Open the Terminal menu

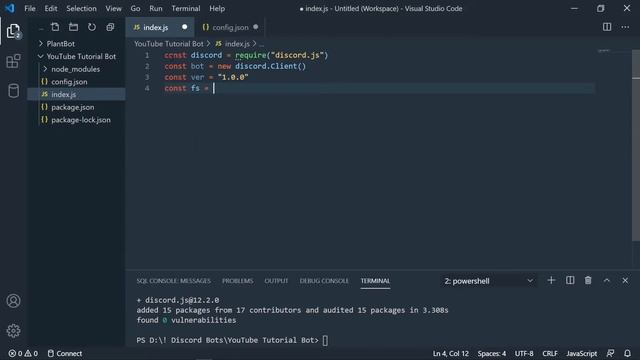pos(186,8)
